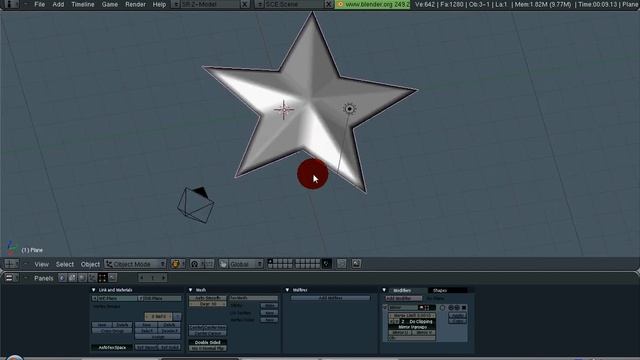The width and height of the screenshot is (640, 360).
Task: Apply the Mirror modifier
Action: click(x=458, y=316)
